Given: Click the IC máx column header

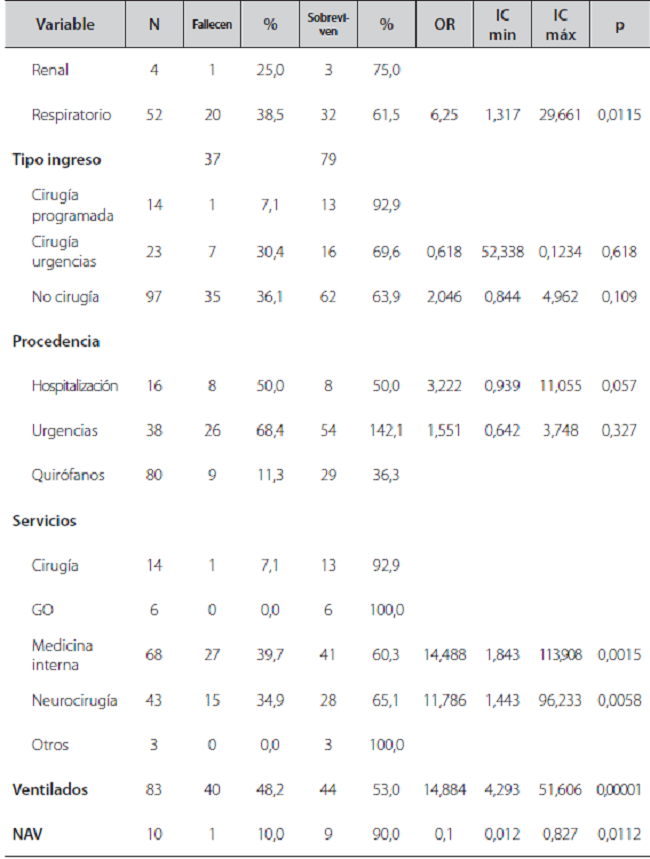Looking at the screenshot, I should 561,24.
